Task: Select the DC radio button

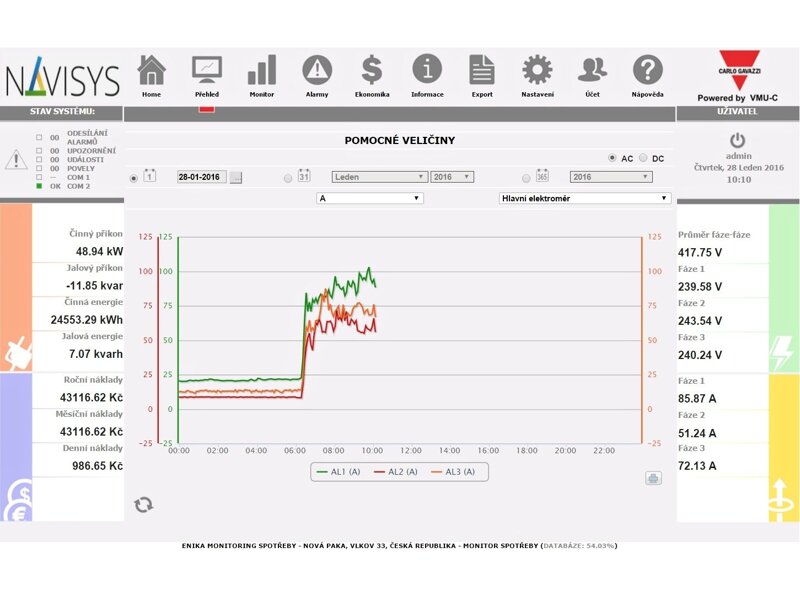Action: pos(643,158)
